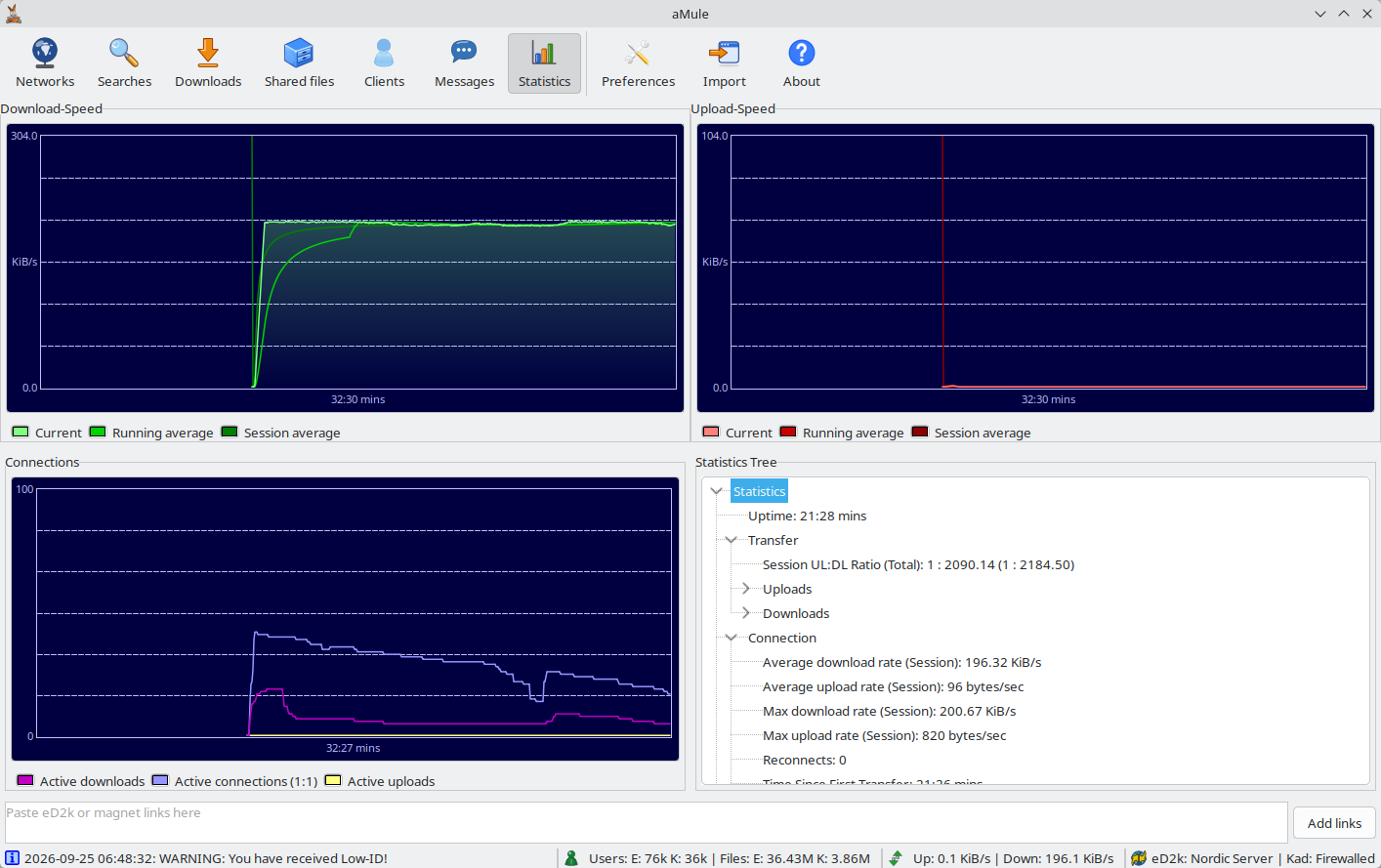Click the eD2k connection globe icon
This screenshot has height=868, width=1381.
(x=1139, y=858)
